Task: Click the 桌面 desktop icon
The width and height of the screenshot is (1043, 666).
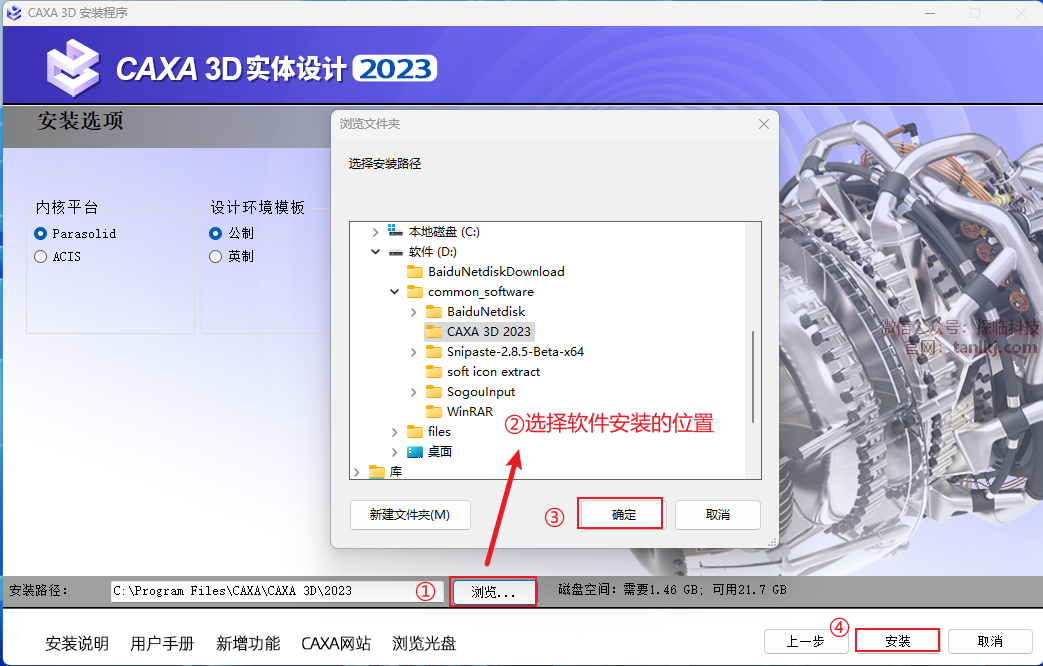Action: coord(415,452)
